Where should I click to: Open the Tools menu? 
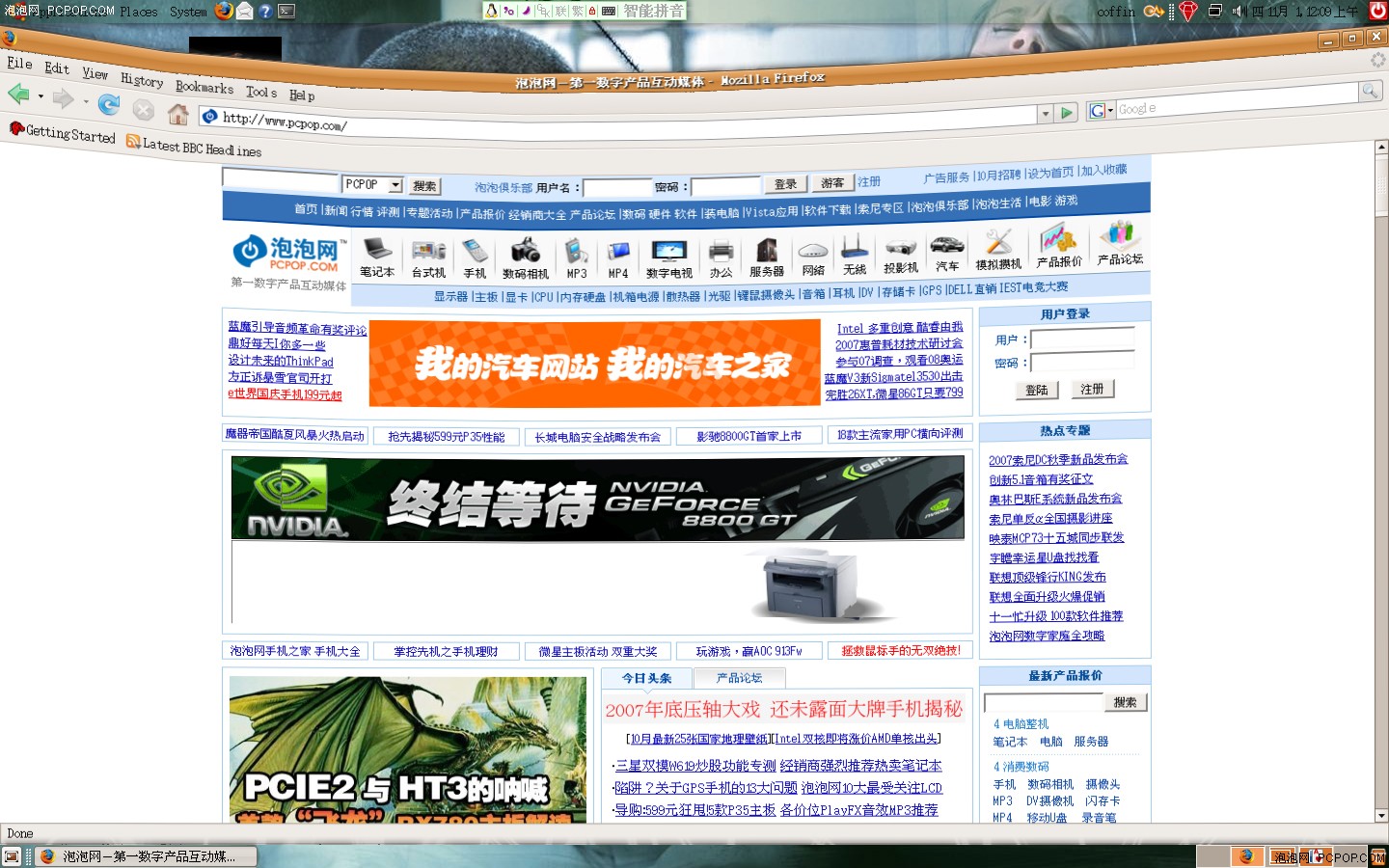(x=261, y=92)
